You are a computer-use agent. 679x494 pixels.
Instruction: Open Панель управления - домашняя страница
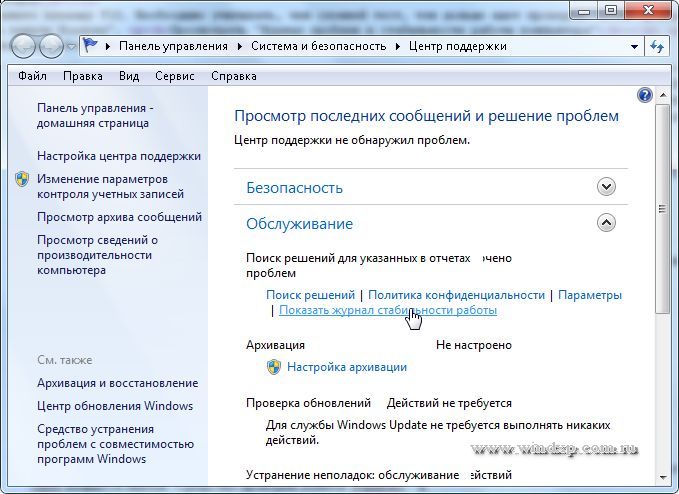tap(95, 116)
